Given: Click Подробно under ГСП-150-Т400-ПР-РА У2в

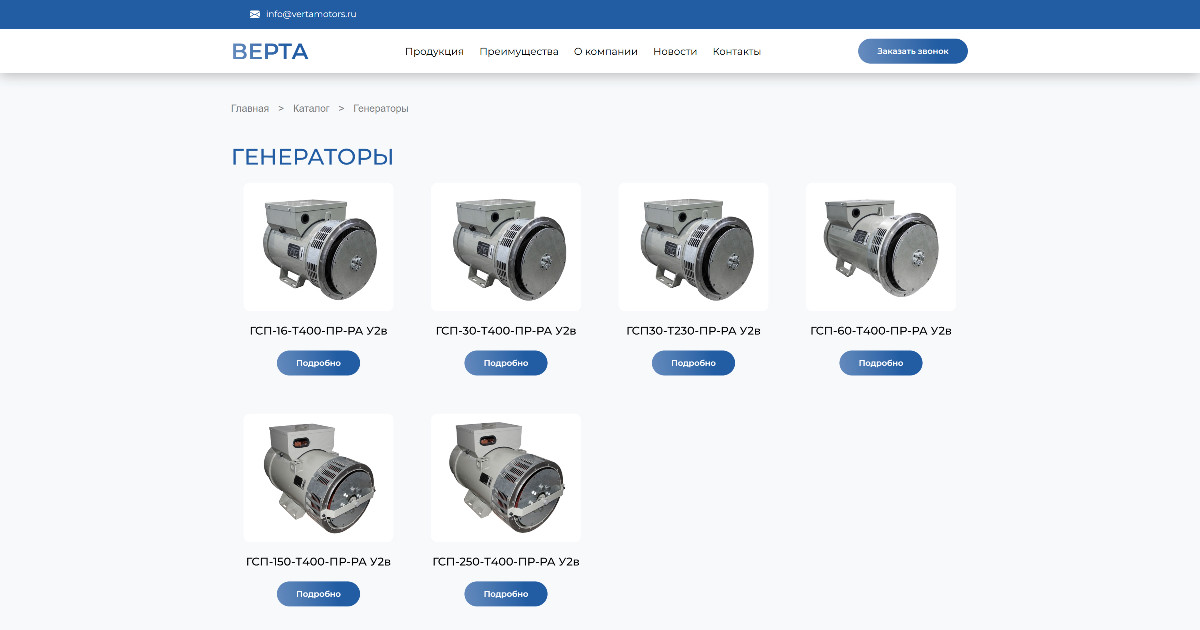Looking at the screenshot, I should coord(318,594).
